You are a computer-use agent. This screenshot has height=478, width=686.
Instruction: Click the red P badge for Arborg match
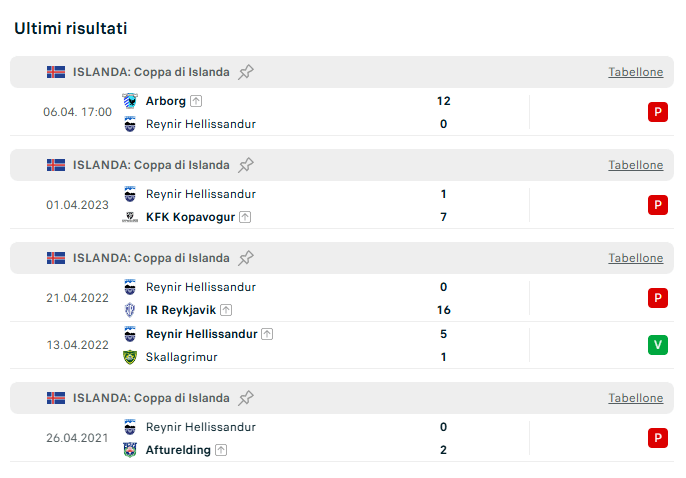point(657,112)
